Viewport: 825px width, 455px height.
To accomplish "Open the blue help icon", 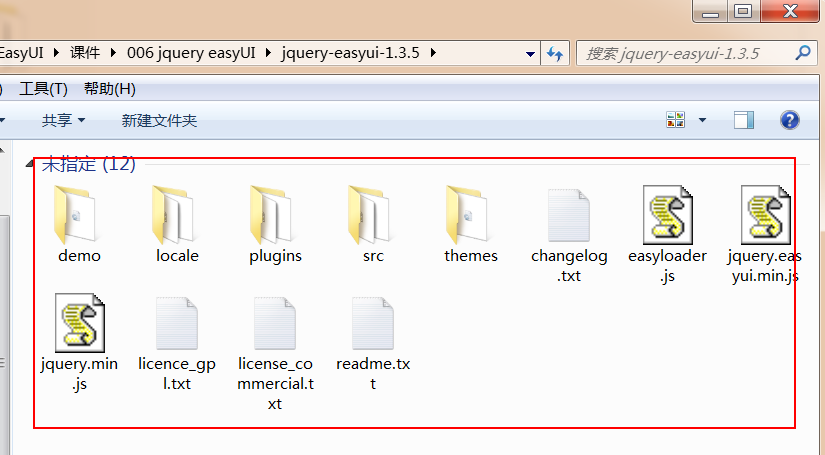I will [790, 120].
